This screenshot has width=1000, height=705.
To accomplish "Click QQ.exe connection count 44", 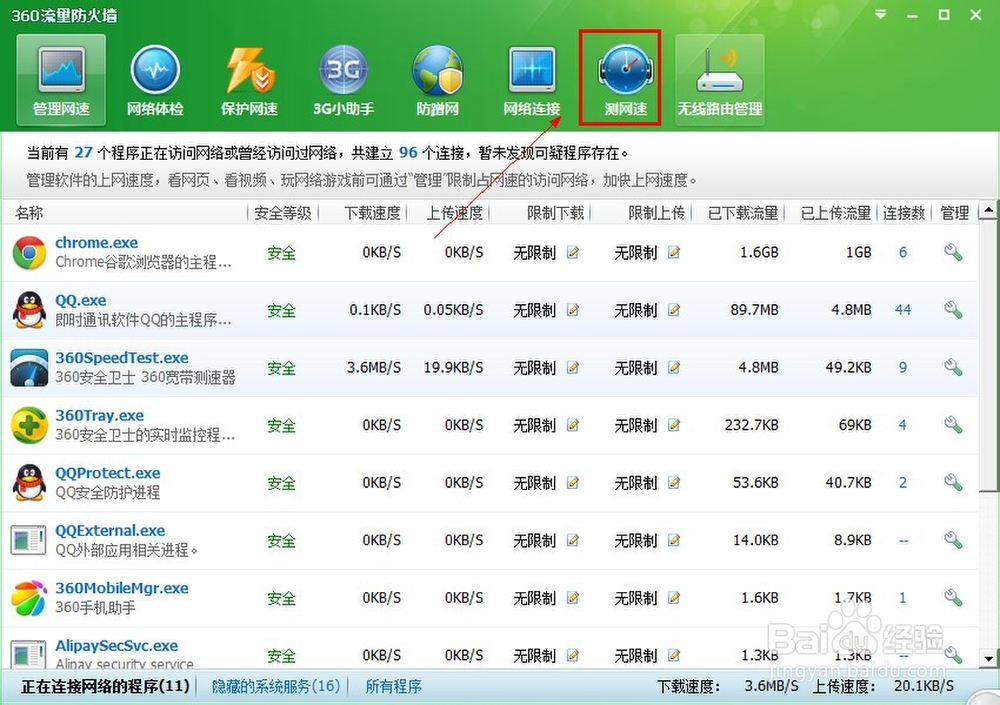I will click(x=903, y=310).
